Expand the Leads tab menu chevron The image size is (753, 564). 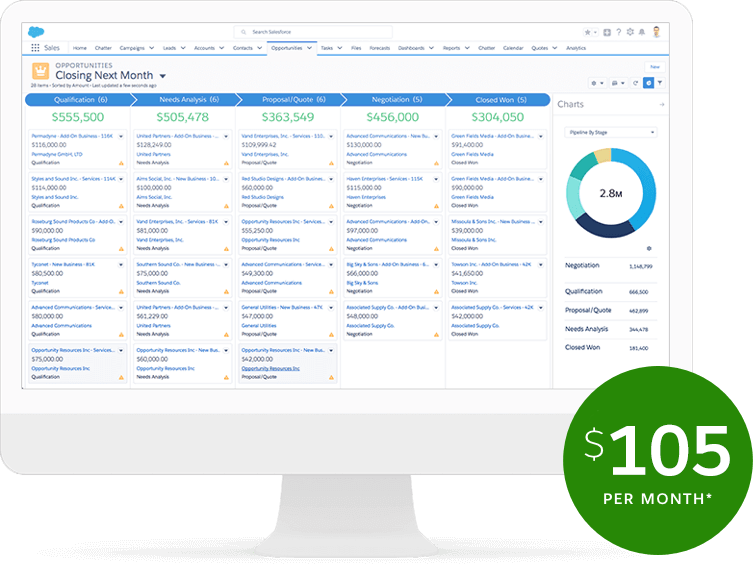pyautogui.click(x=183, y=48)
